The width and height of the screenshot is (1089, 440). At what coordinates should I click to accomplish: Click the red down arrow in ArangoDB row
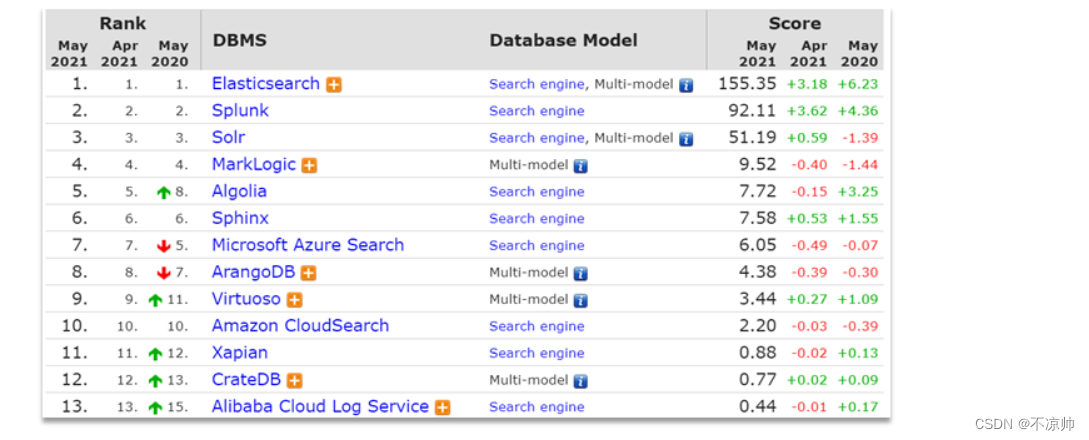click(x=164, y=273)
